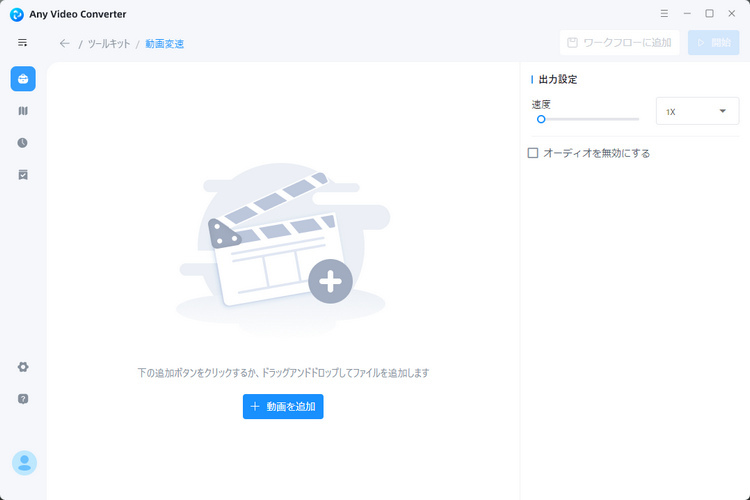Click the speed slider handle
Viewport: 750px width, 500px height.
tap(541, 119)
